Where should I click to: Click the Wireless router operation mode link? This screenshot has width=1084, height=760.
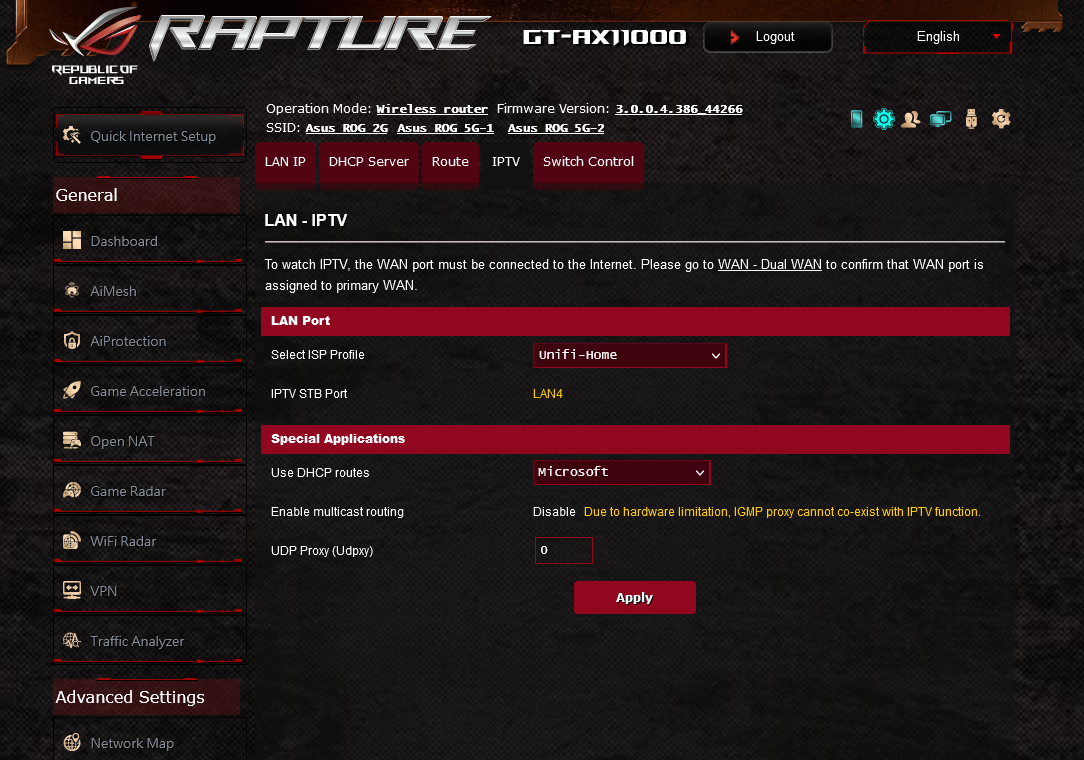pos(432,109)
